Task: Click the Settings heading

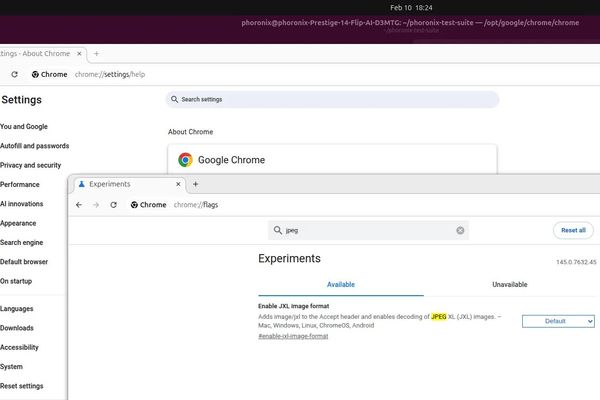Action: click(x=21, y=100)
